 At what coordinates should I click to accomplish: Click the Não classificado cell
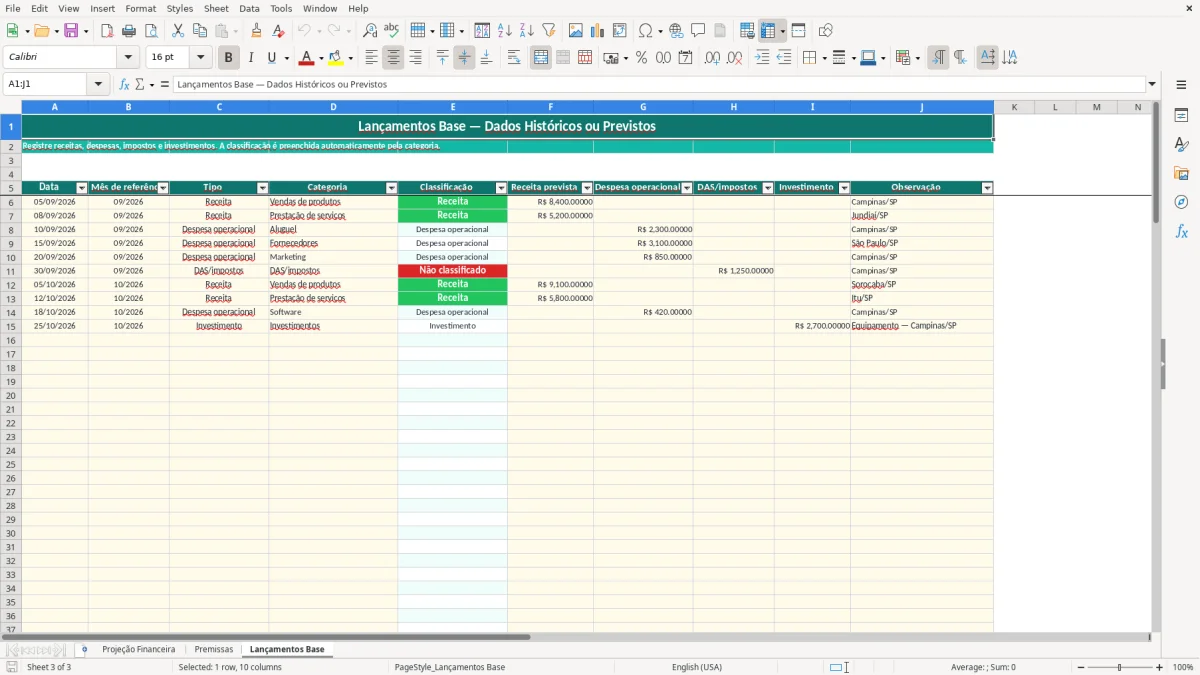click(453, 271)
